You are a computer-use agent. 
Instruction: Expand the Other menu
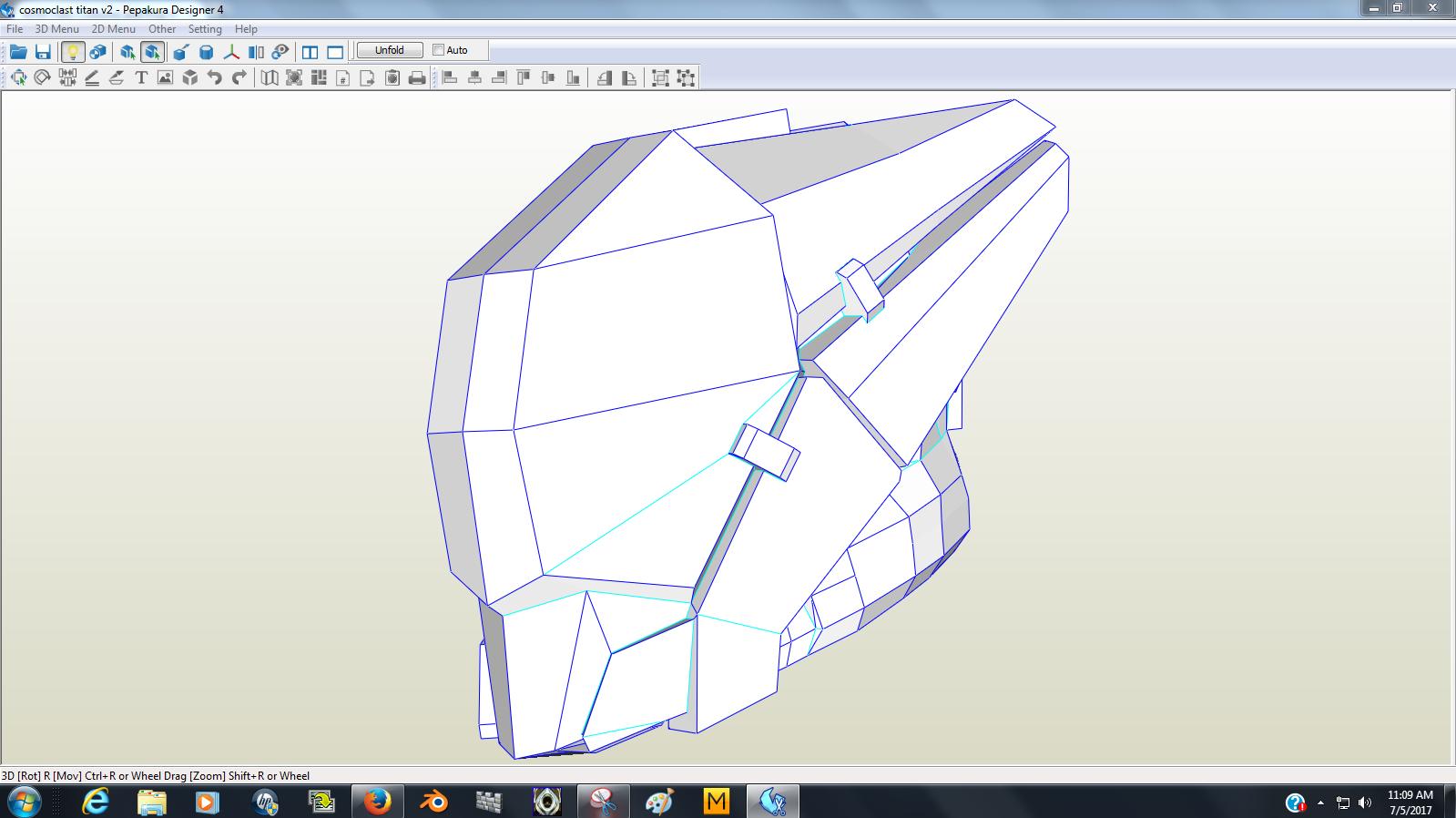click(162, 29)
